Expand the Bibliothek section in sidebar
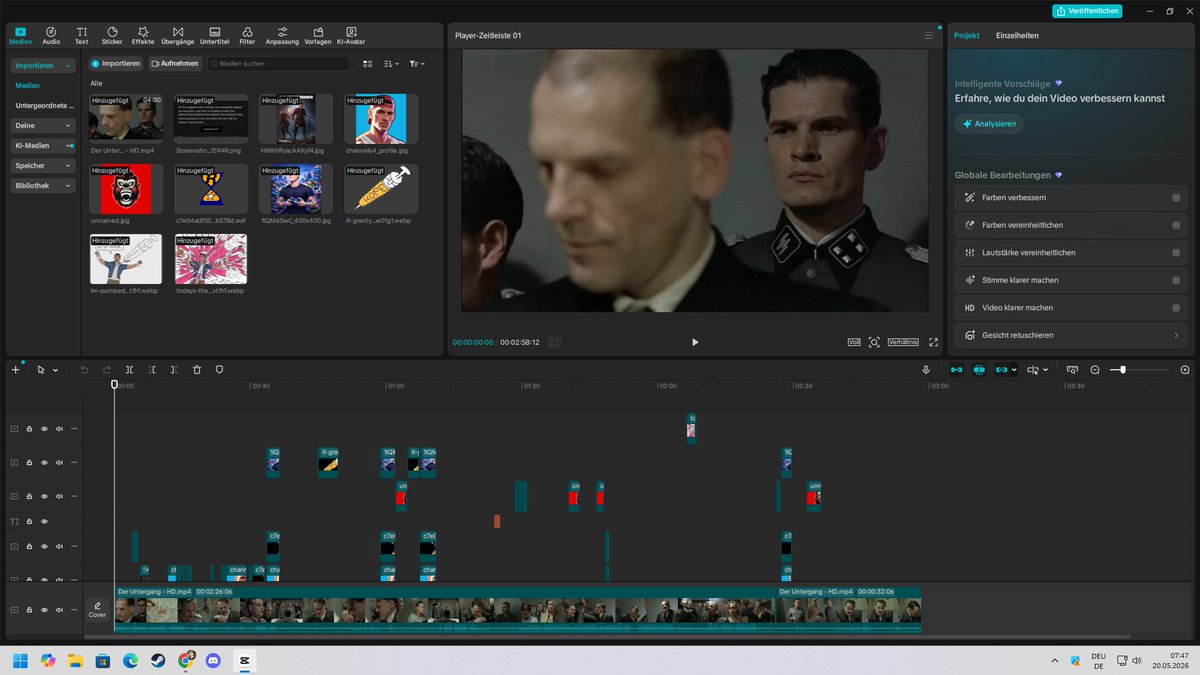 [x=43, y=185]
